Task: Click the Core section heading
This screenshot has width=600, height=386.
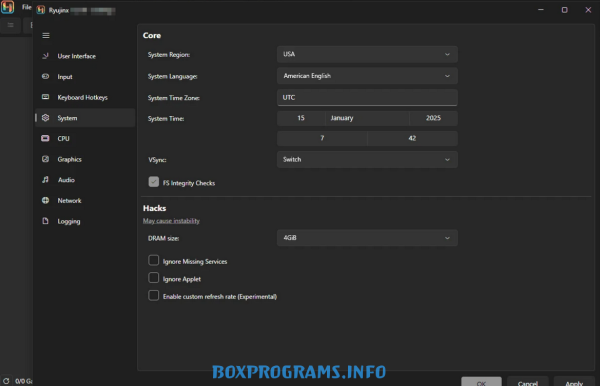Action: click(152, 35)
